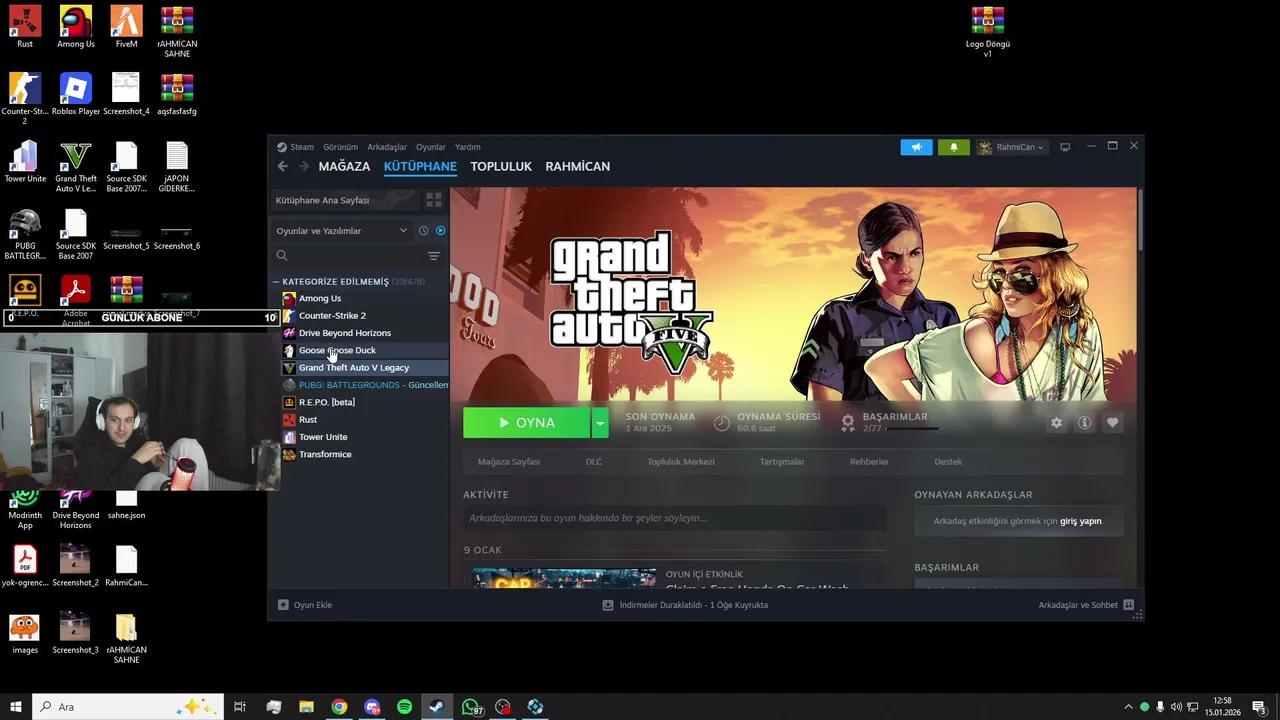
Task: Open the DLC link
Action: [594, 462]
